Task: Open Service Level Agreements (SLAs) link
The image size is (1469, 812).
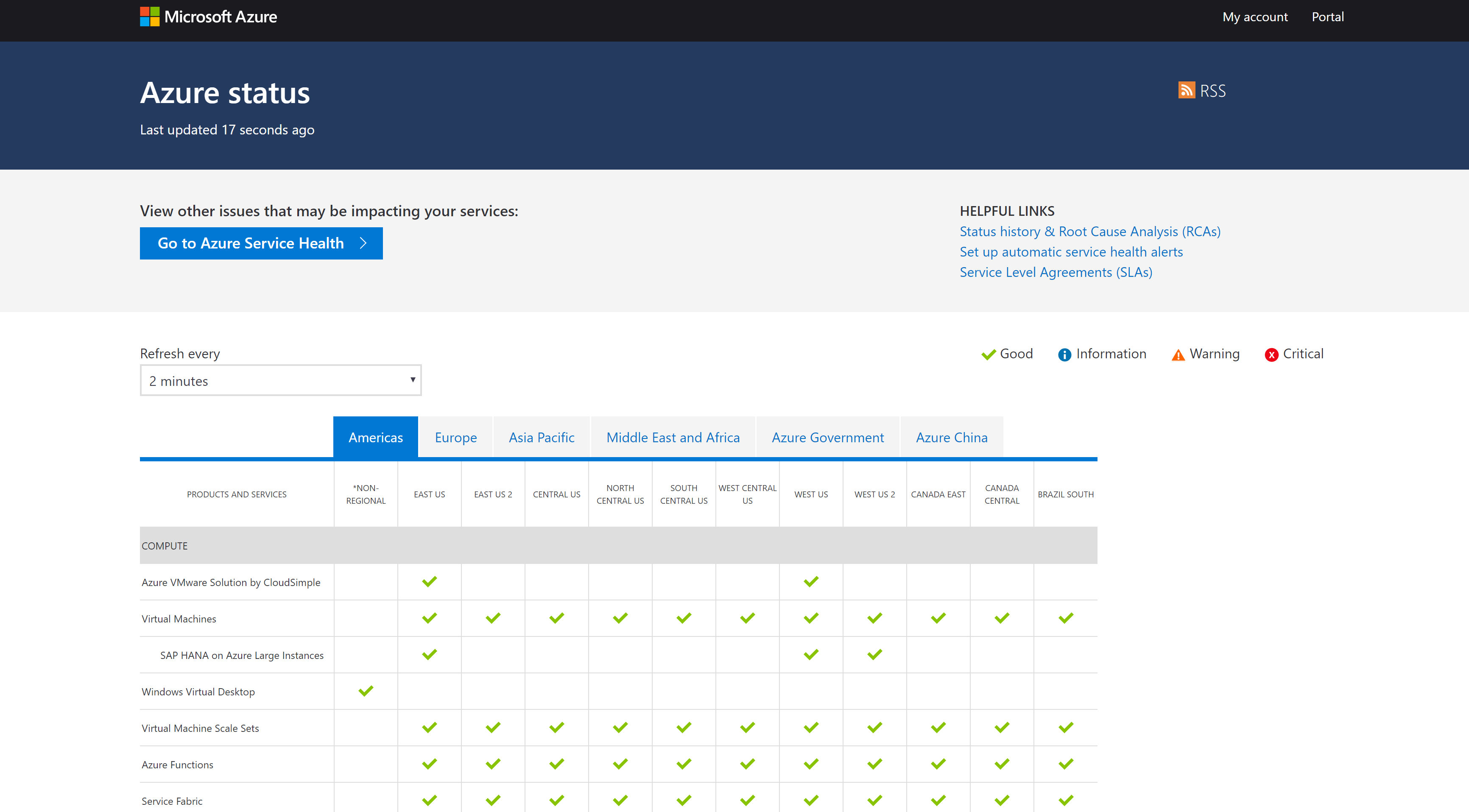Action: (1056, 273)
